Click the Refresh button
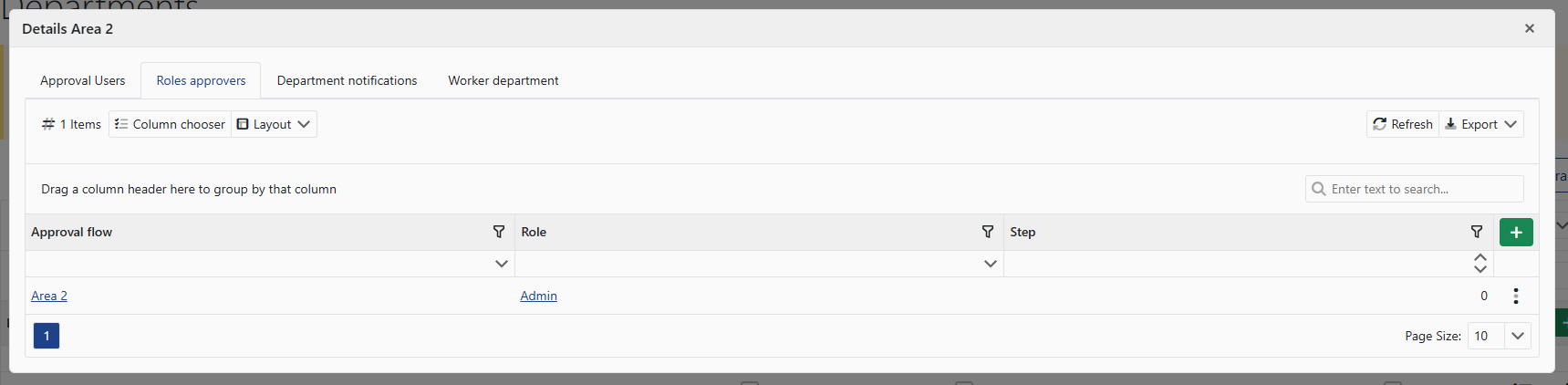The height and width of the screenshot is (385, 1568). click(x=1403, y=124)
